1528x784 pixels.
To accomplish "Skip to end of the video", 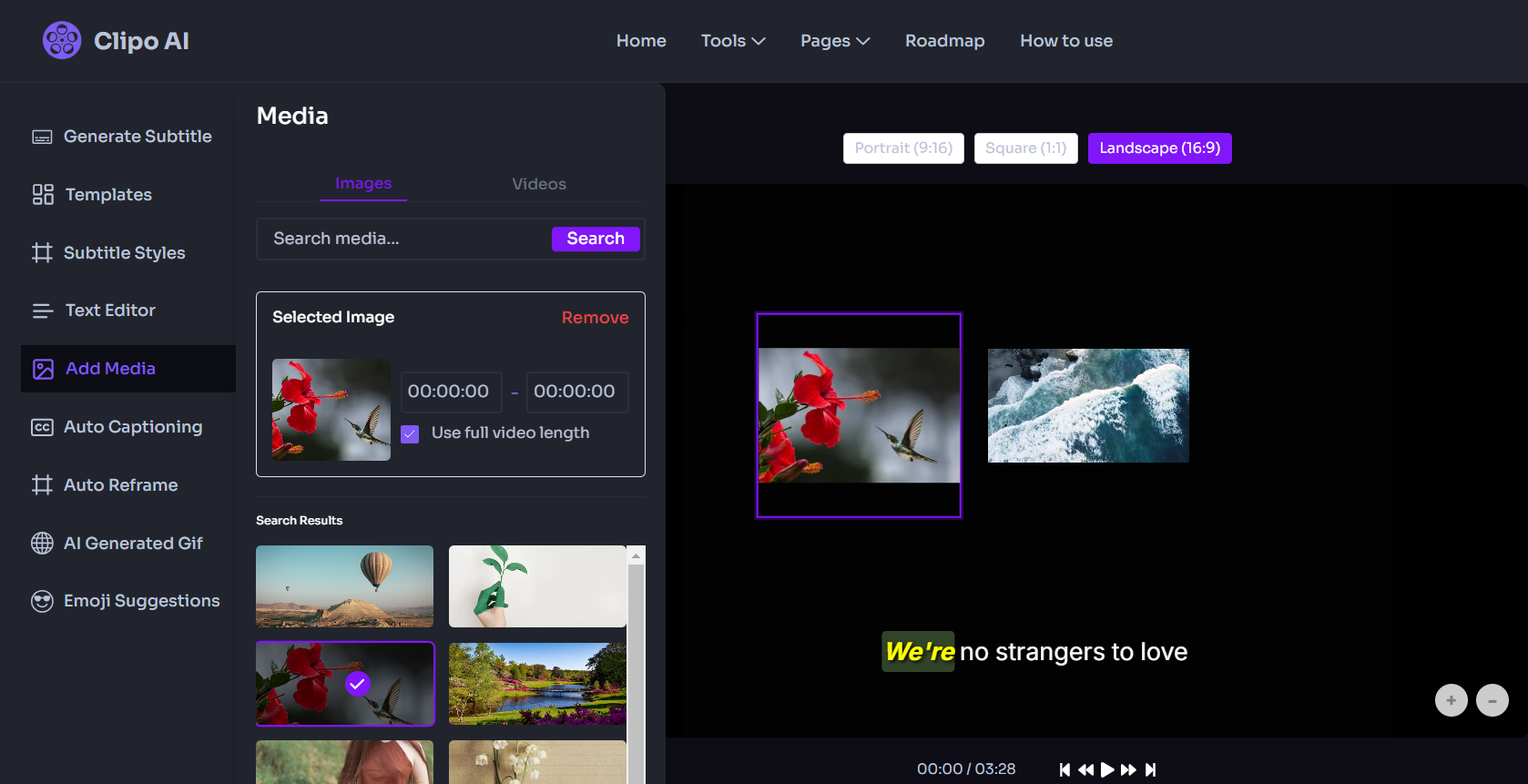I will (x=1150, y=769).
